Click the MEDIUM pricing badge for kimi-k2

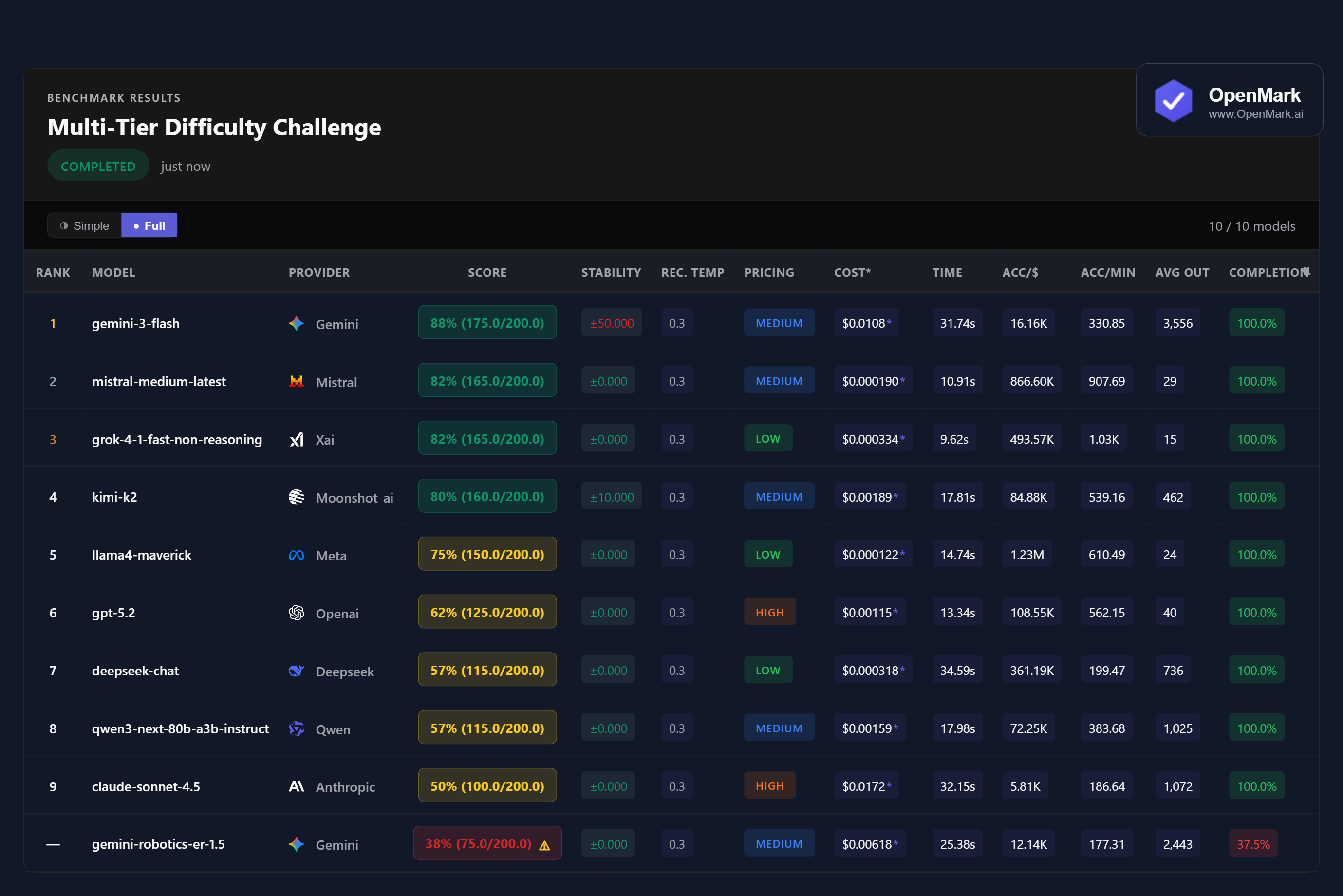pyautogui.click(x=779, y=496)
